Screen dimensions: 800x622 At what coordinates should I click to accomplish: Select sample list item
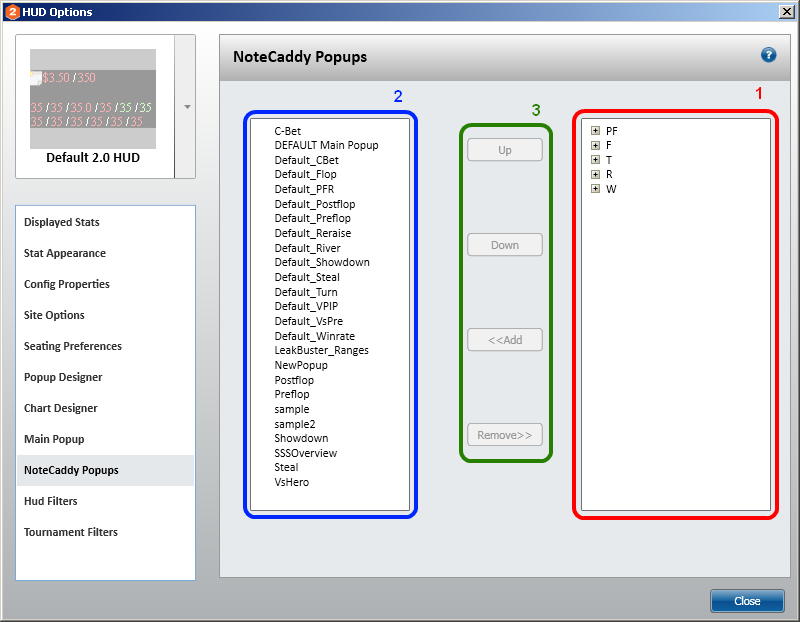[x=292, y=409]
